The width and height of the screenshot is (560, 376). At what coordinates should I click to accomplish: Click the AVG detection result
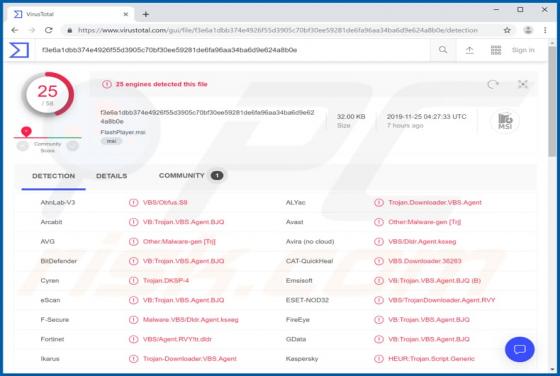click(x=179, y=242)
